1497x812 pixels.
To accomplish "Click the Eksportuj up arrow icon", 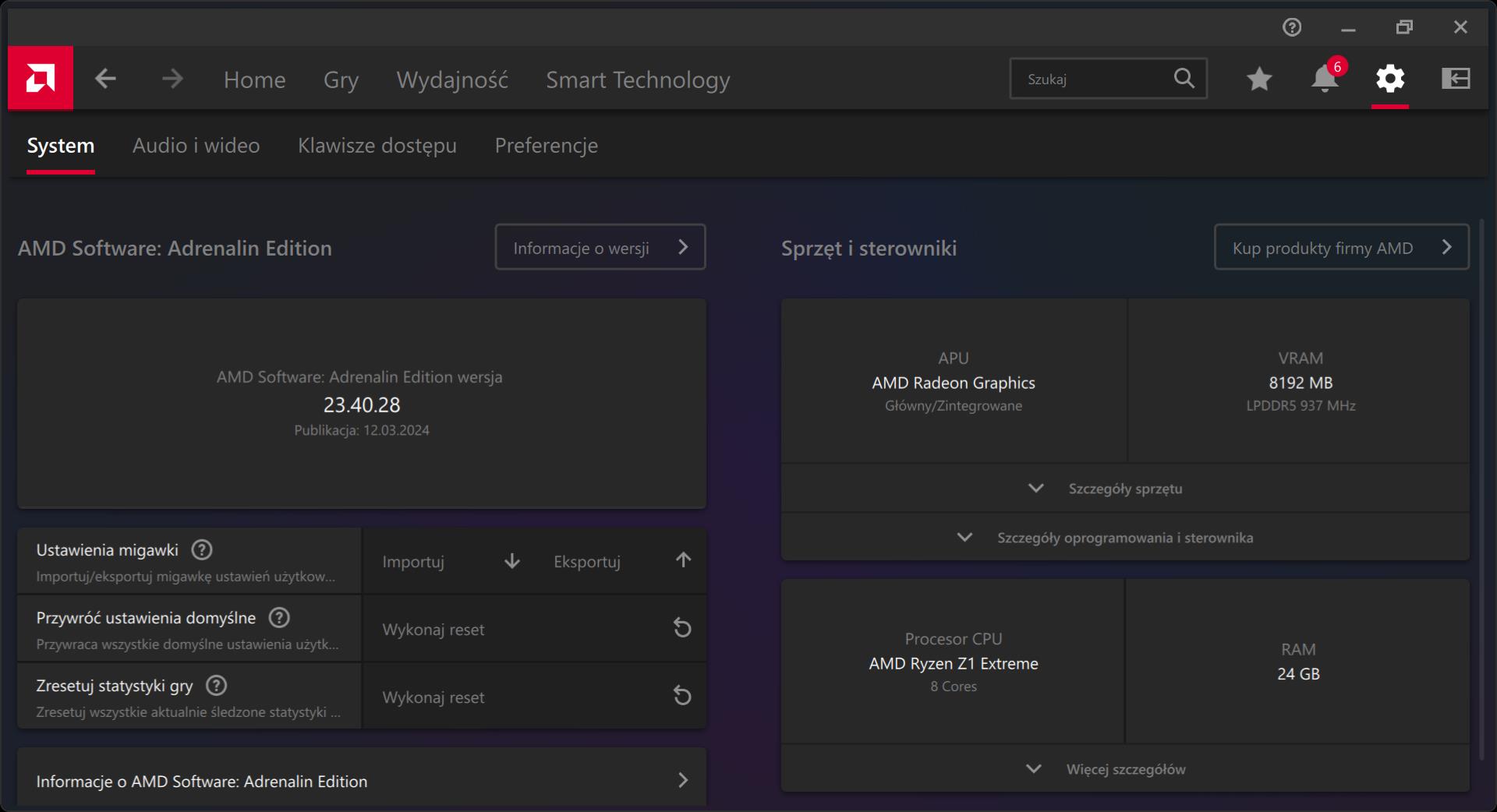I will tap(683, 560).
